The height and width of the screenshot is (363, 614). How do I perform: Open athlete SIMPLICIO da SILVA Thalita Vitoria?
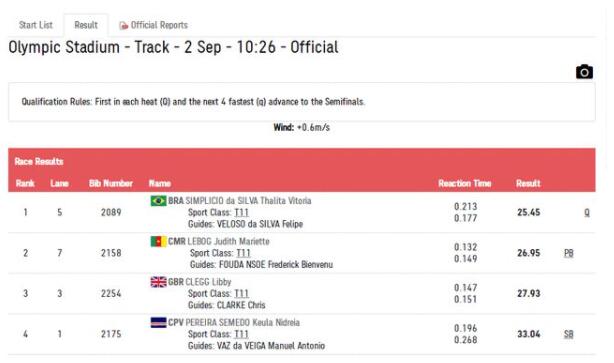click(248, 200)
